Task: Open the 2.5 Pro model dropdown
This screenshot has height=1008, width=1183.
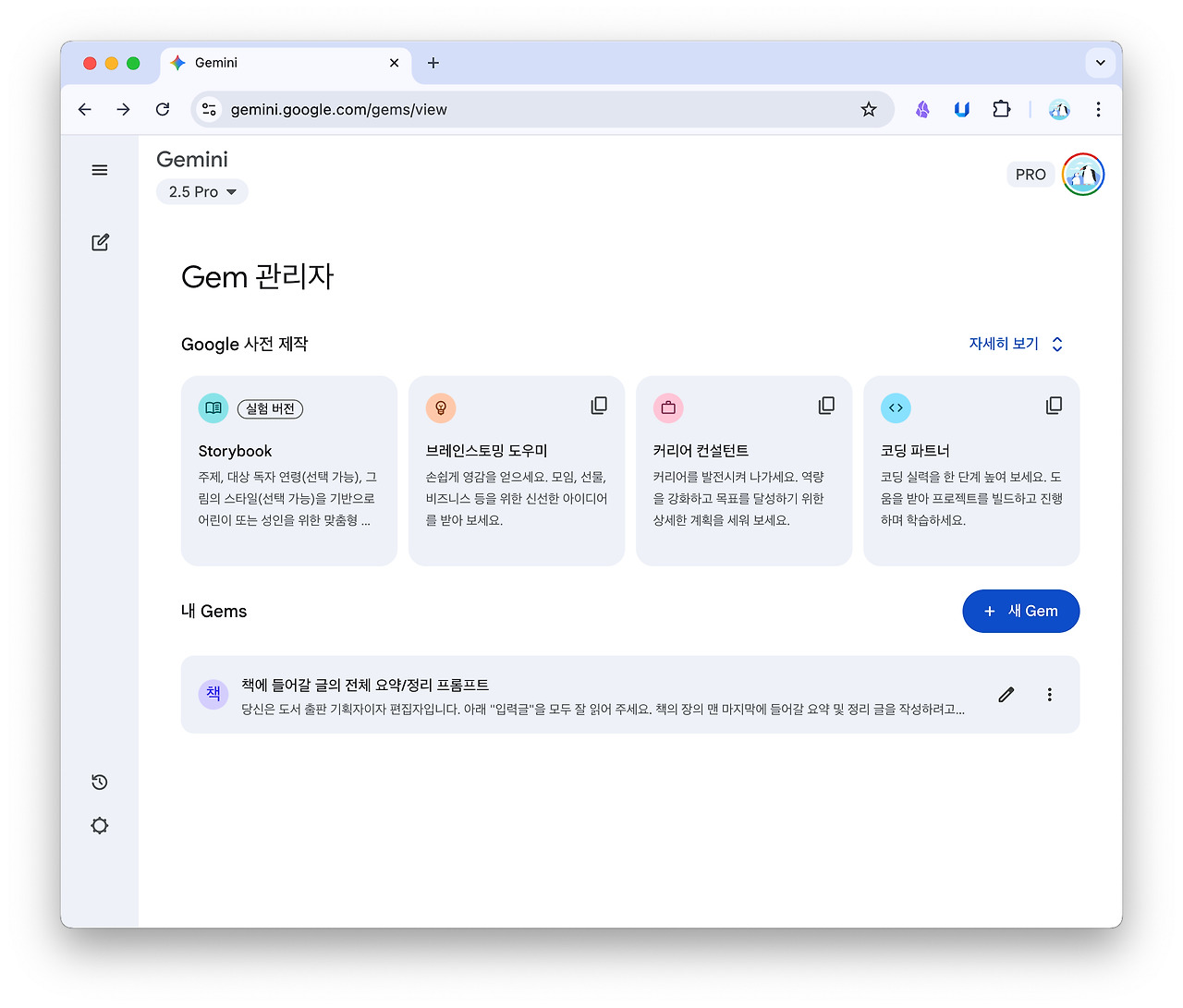Action: (202, 192)
